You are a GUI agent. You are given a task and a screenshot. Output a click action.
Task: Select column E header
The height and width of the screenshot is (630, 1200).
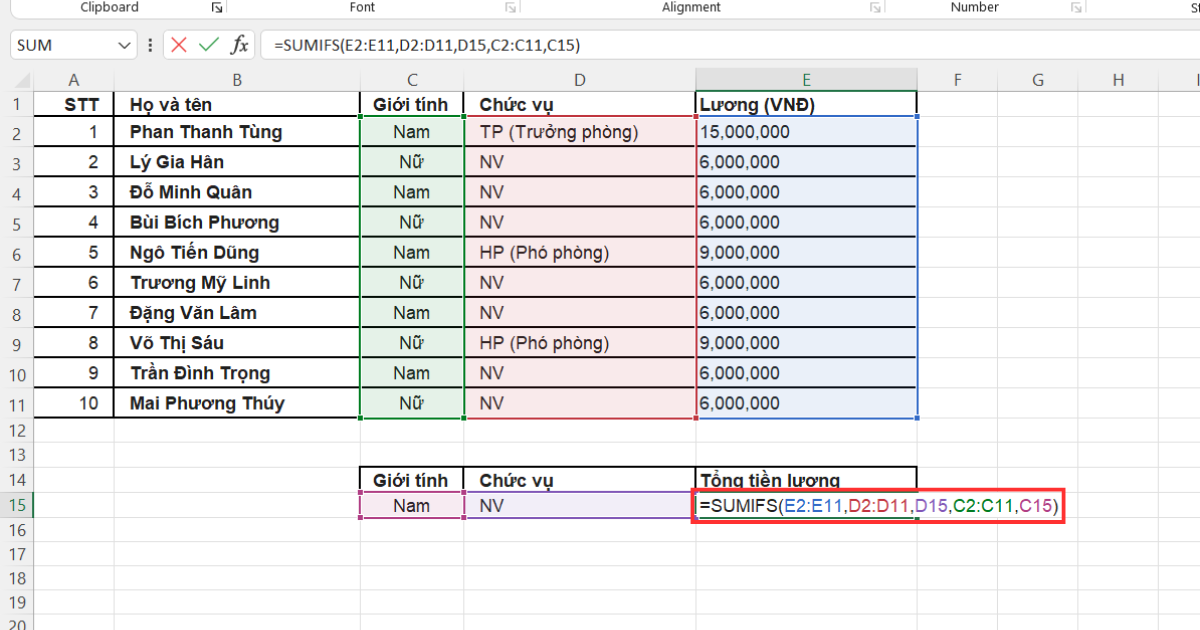(806, 80)
